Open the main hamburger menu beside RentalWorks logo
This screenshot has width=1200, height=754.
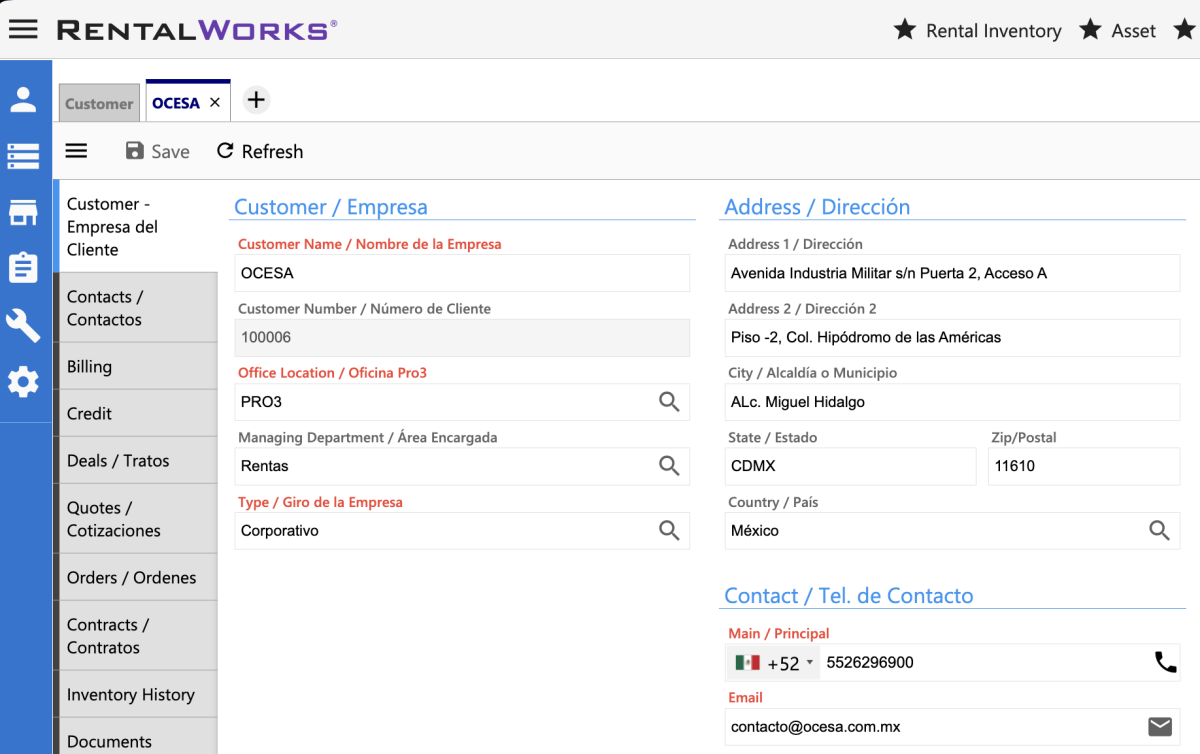(x=23, y=29)
